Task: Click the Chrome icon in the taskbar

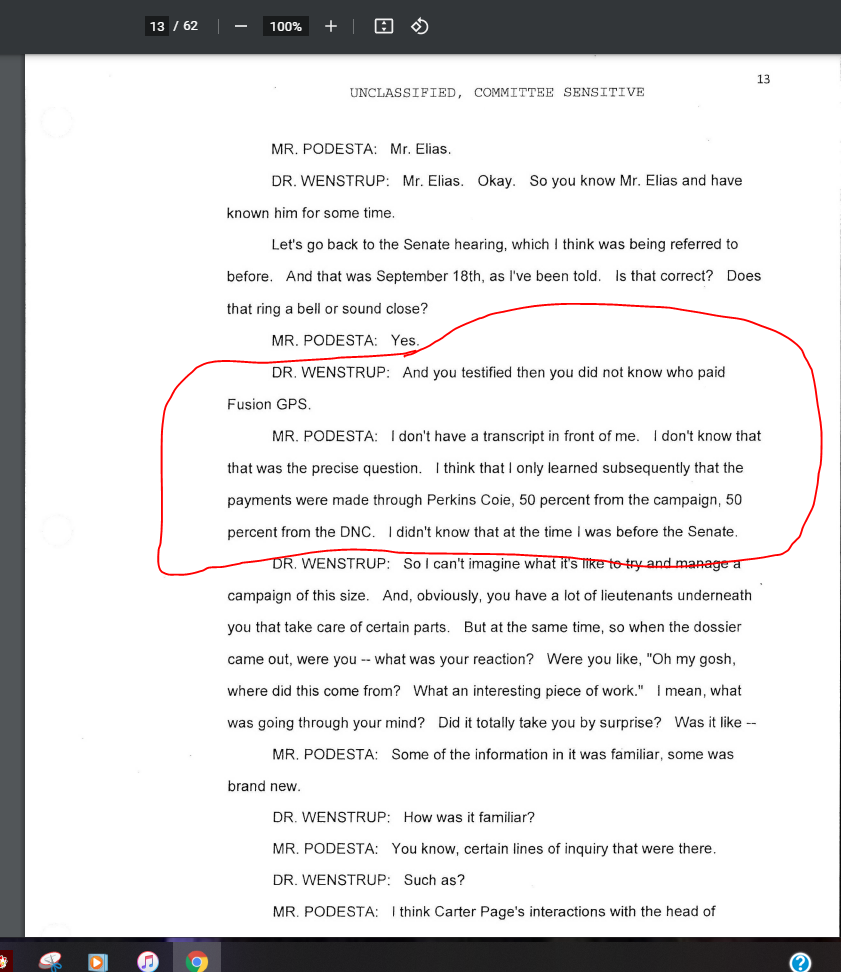Action: (x=196, y=961)
